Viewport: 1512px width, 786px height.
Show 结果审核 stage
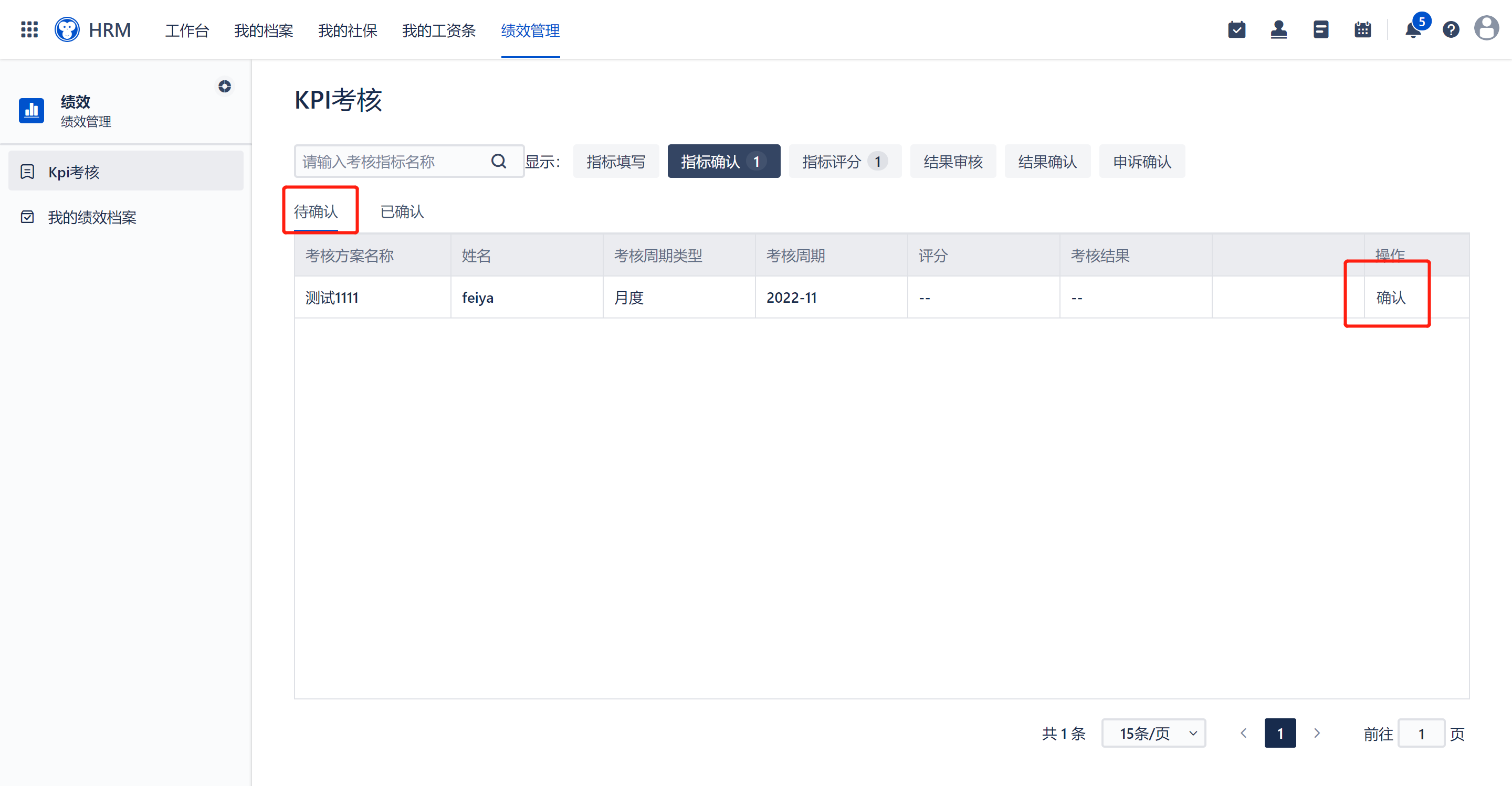(953, 161)
